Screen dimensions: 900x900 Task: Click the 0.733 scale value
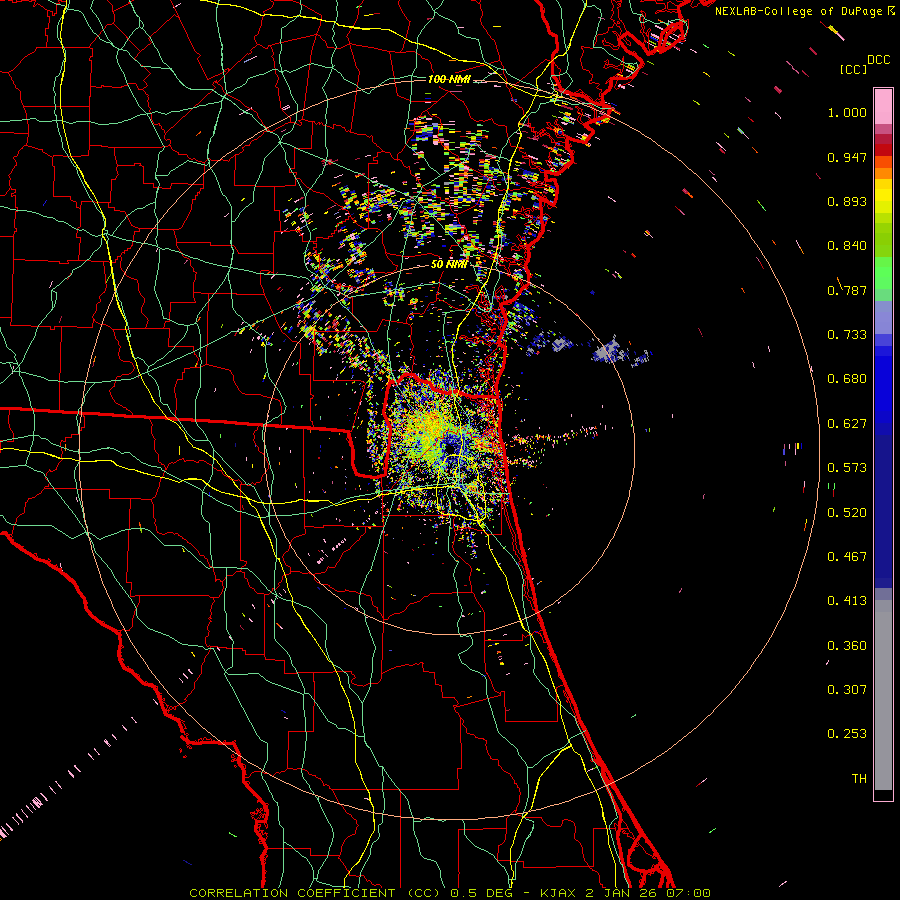[x=847, y=335]
